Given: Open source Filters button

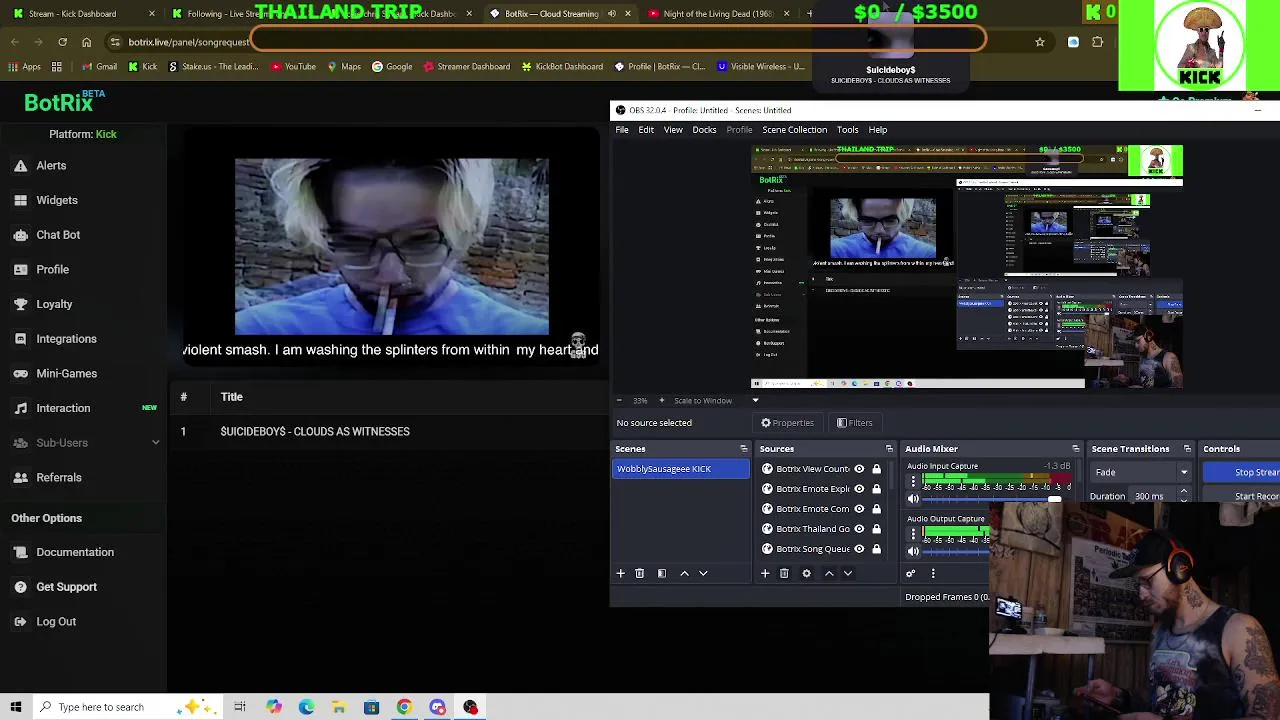Looking at the screenshot, I should tap(855, 423).
